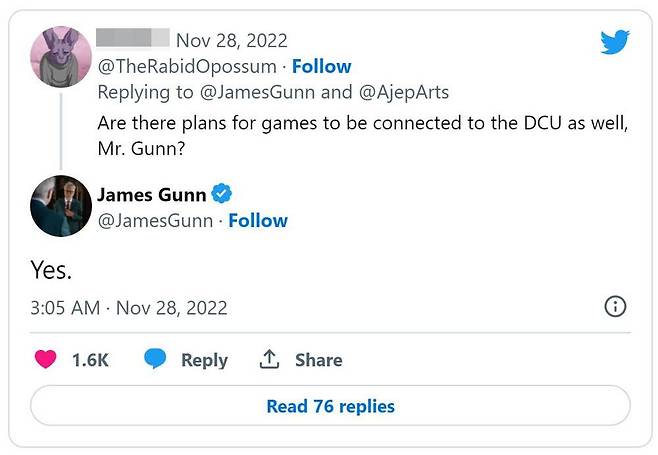Viewport: 658px width, 455px height.
Task: Click the Read 76 replies button
Action: point(330,406)
